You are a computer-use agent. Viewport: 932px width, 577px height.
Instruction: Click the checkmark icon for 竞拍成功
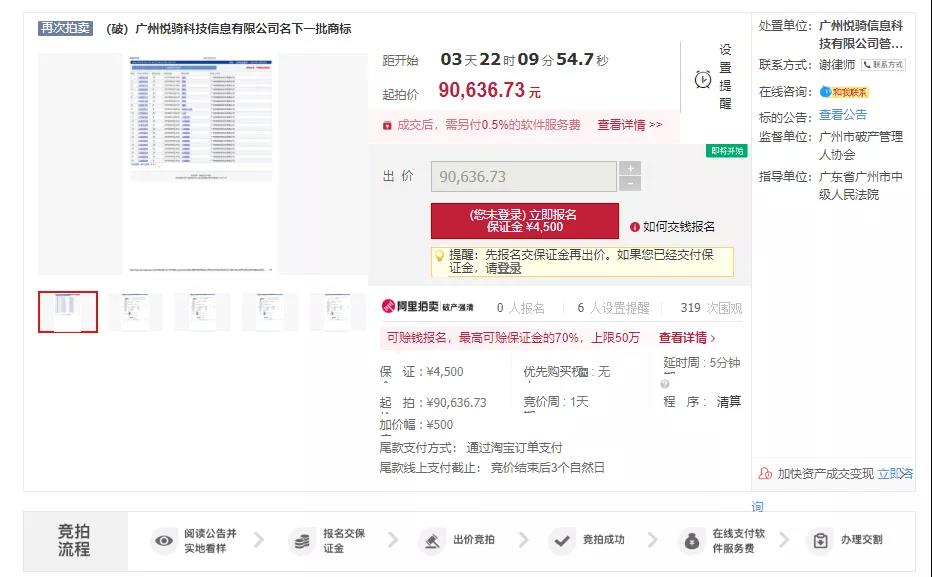point(562,541)
